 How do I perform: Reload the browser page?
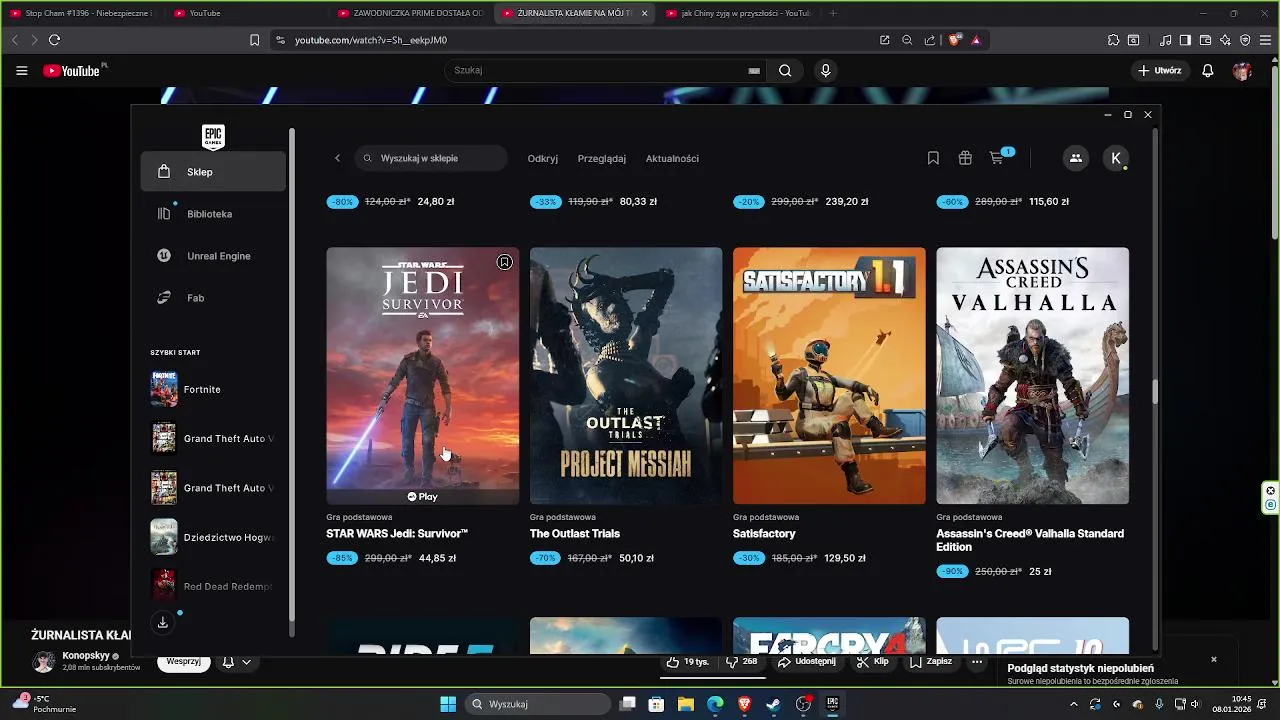(x=54, y=40)
